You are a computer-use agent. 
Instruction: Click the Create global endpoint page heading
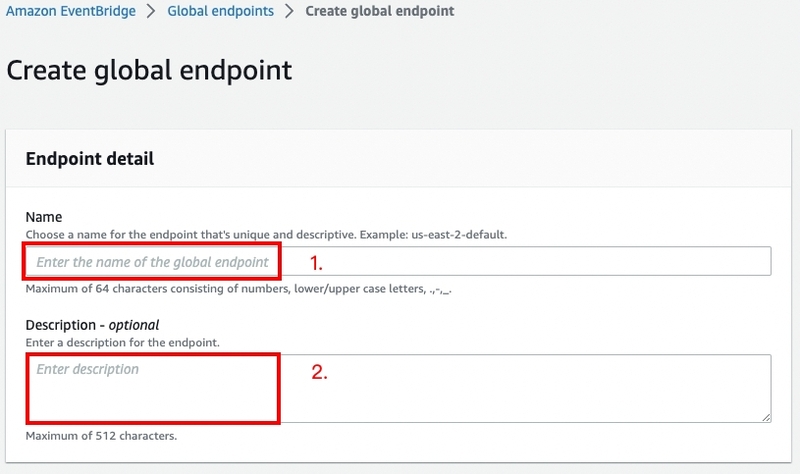click(149, 70)
